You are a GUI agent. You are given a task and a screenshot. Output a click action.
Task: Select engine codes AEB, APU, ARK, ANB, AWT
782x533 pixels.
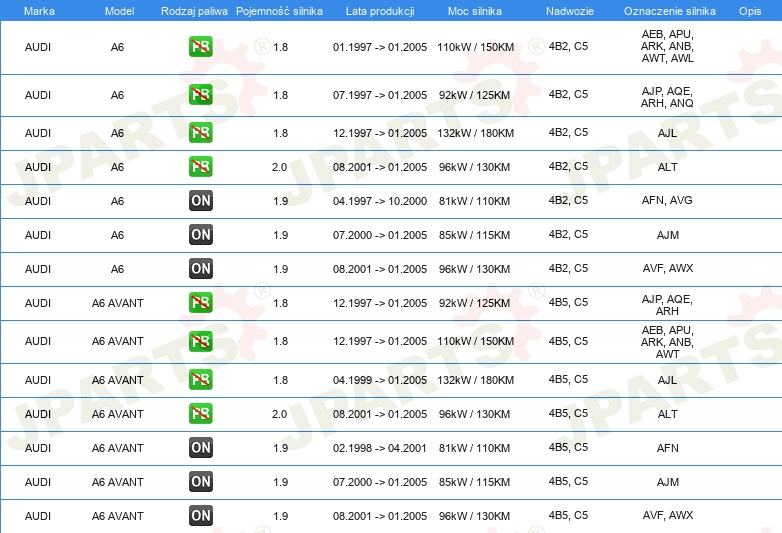pos(667,342)
